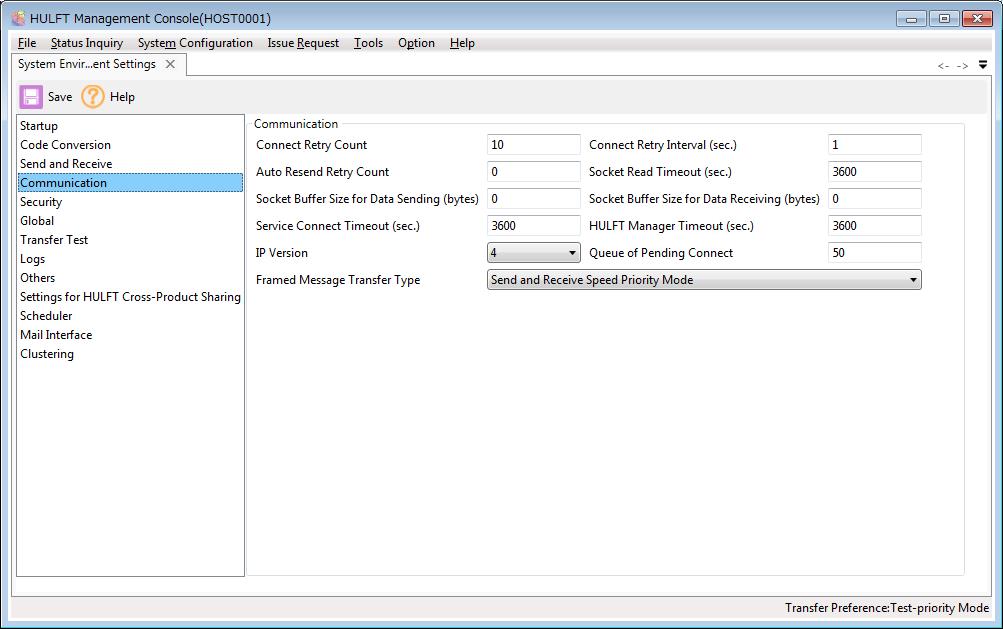Maximize the HULFT Management Console window
The width and height of the screenshot is (1003, 629).
(944, 19)
